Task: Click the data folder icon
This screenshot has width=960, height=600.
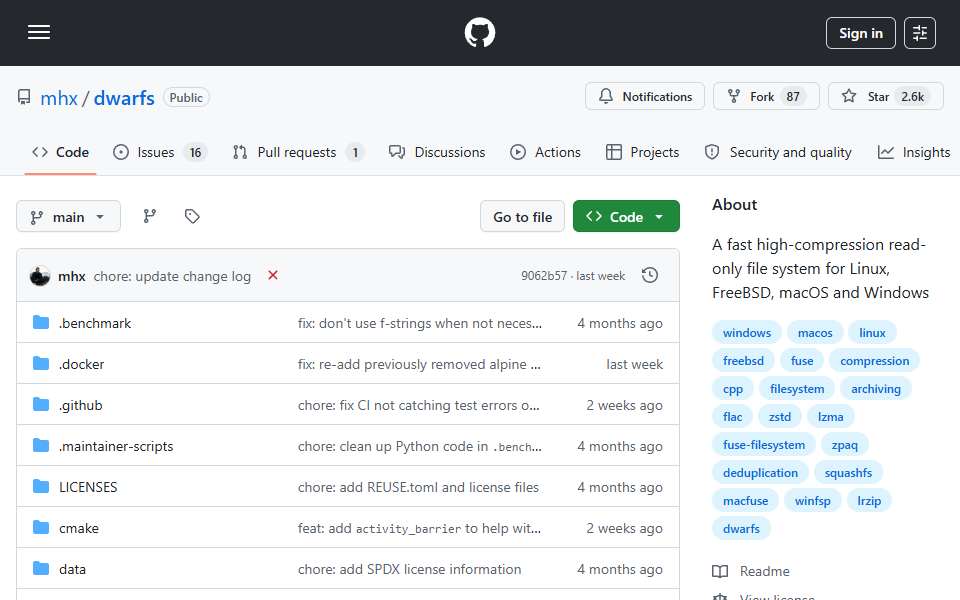Action: pos(41,569)
